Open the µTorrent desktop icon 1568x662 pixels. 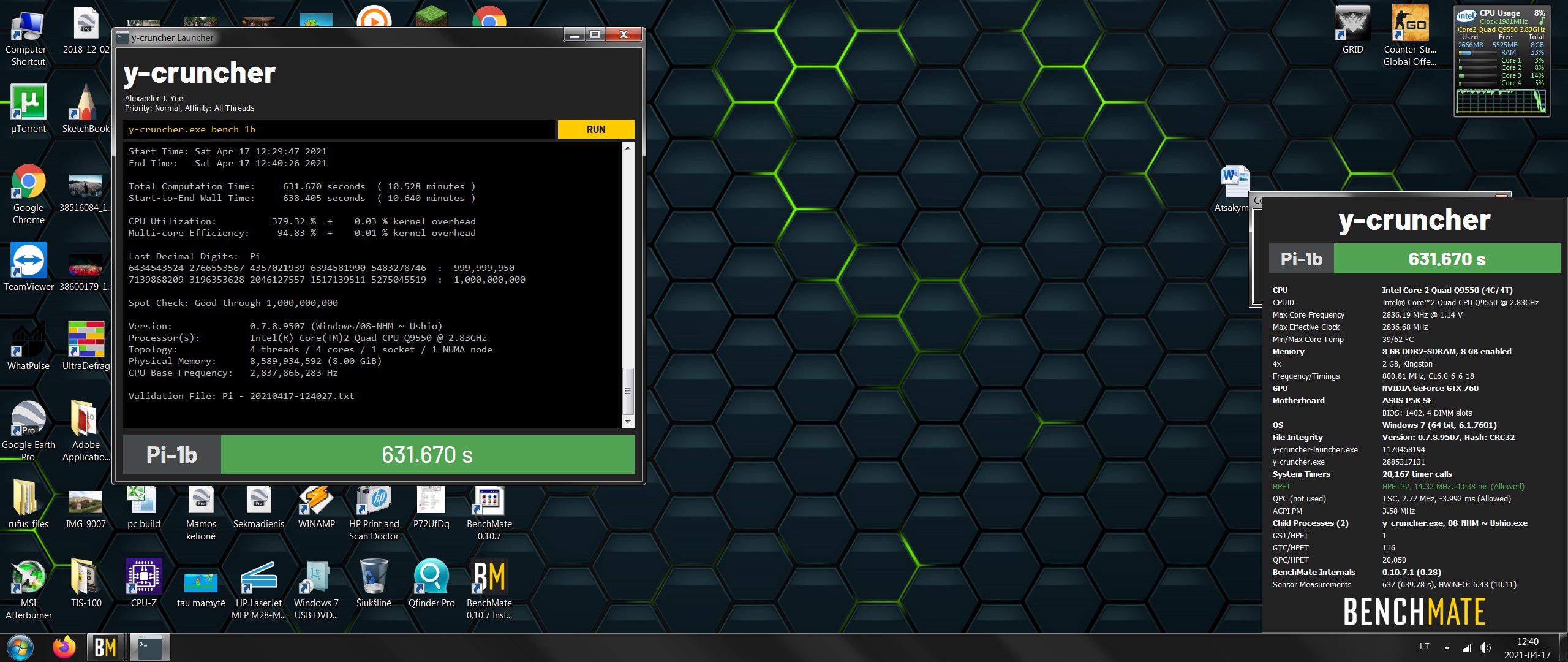point(28,109)
